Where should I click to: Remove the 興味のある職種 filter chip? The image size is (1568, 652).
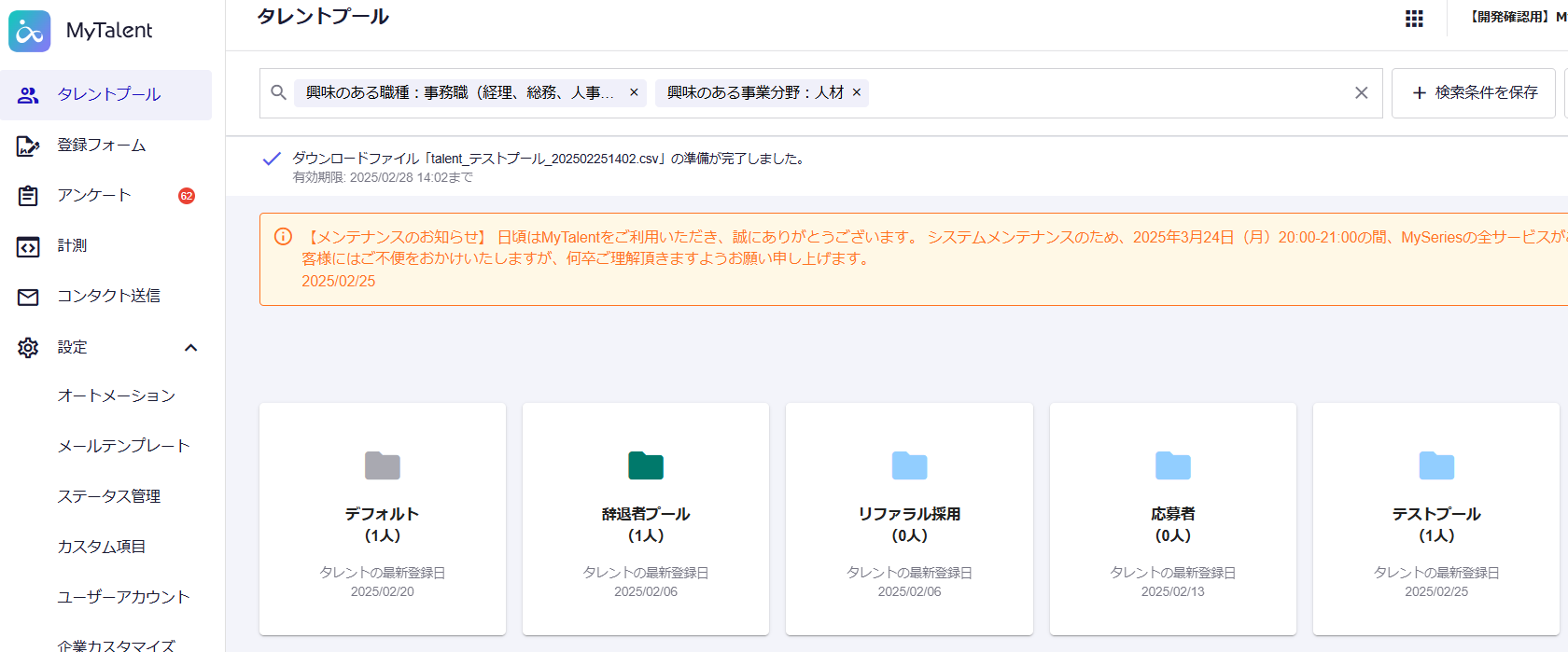coord(634,92)
